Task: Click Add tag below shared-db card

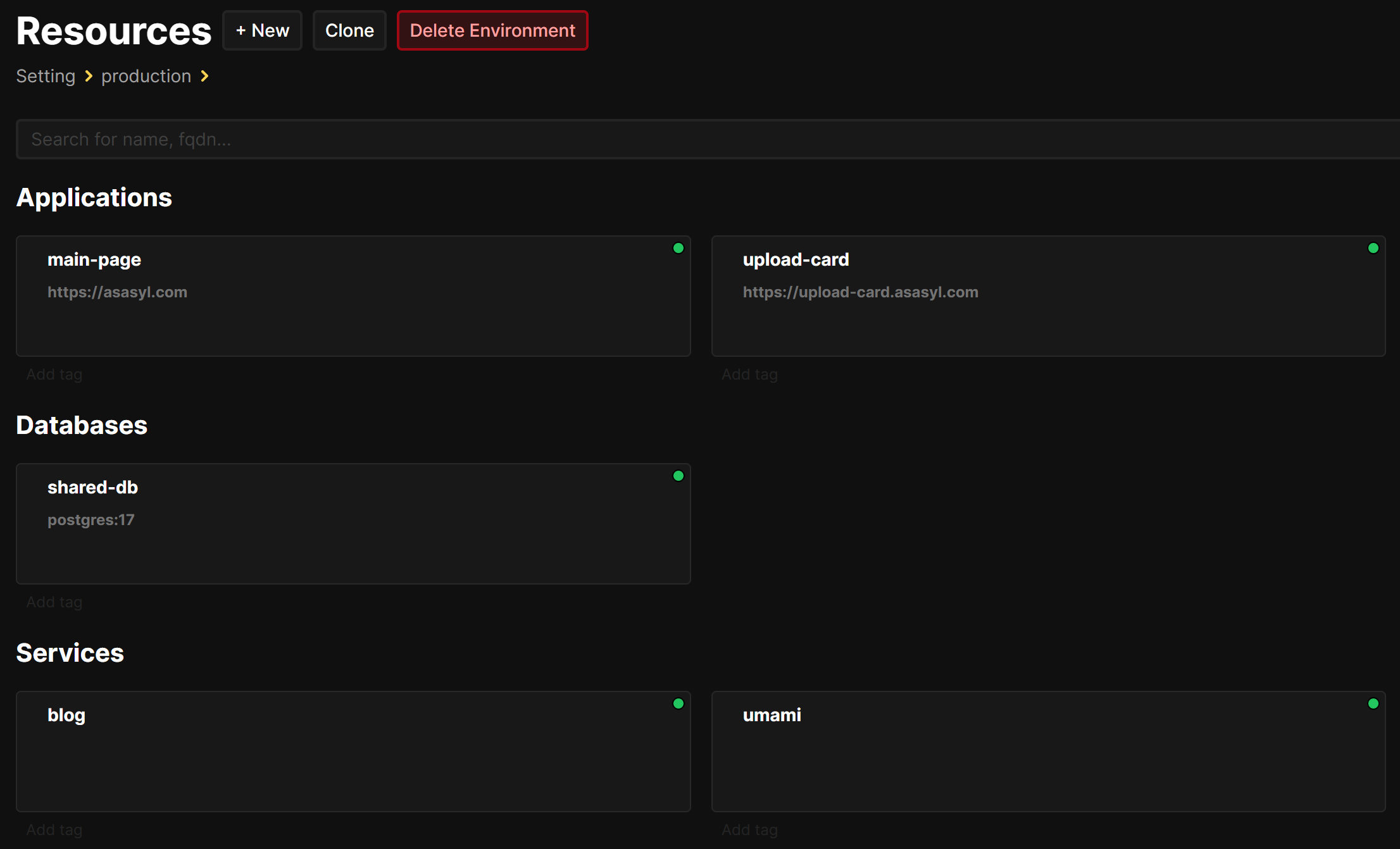Action: point(54,602)
